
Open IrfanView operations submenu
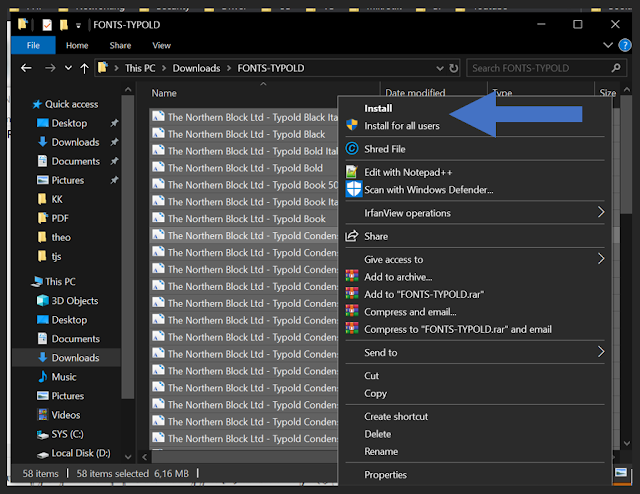pos(475,213)
